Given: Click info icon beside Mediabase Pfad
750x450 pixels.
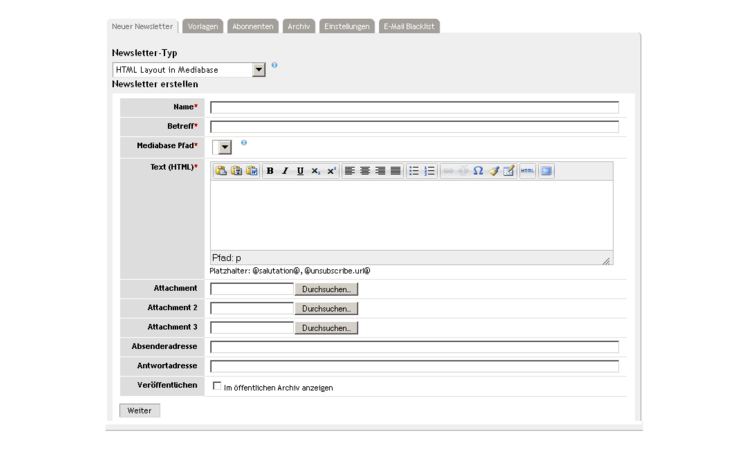Looking at the screenshot, I should pyautogui.click(x=244, y=143).
